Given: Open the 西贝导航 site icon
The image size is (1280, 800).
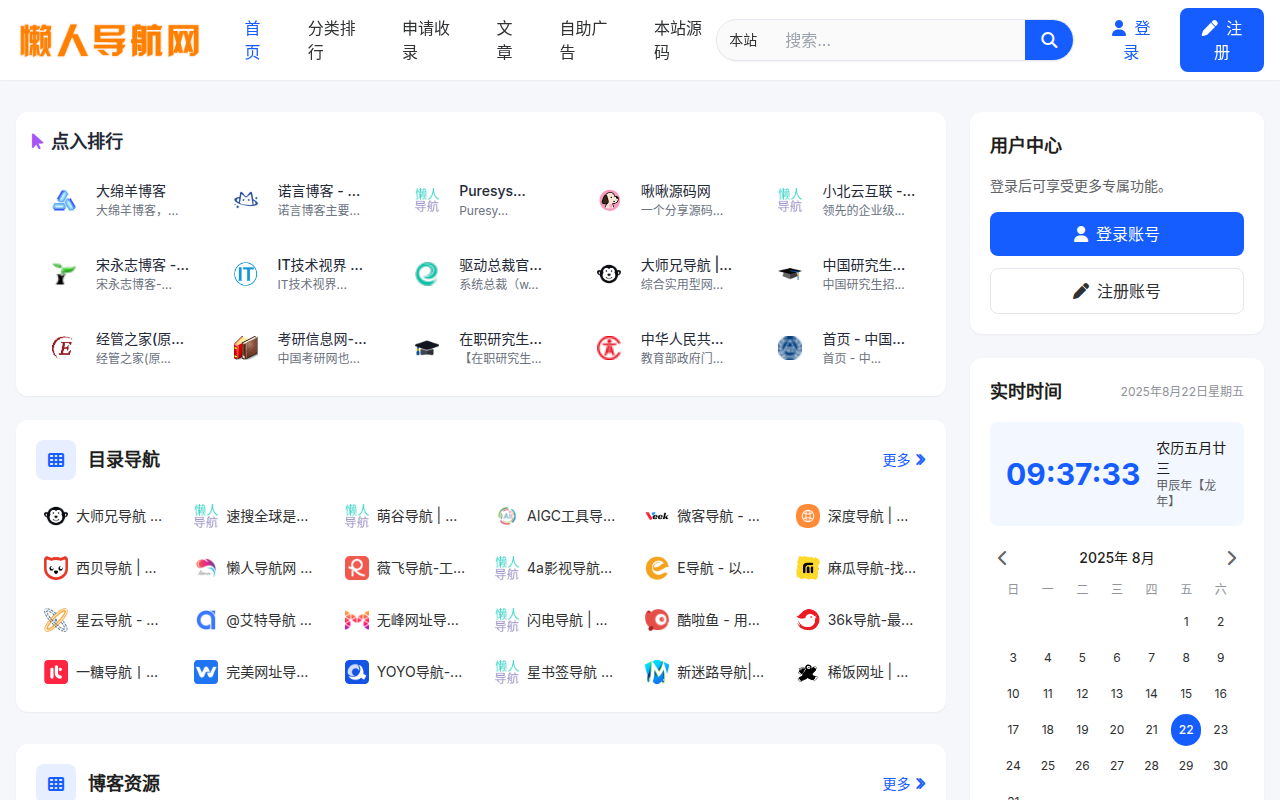Looking at the screenshot, I should coord(56,568).
